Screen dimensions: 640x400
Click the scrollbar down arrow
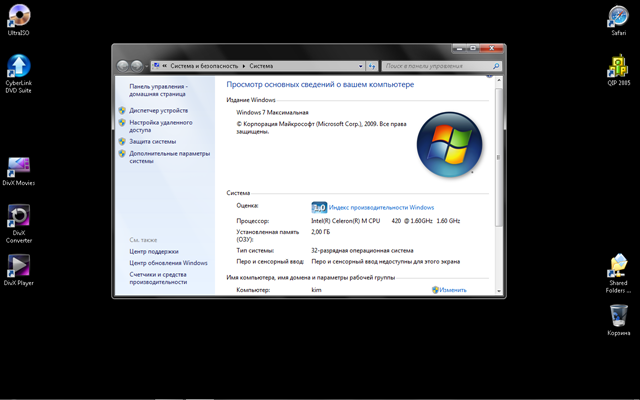pos(498,291)
